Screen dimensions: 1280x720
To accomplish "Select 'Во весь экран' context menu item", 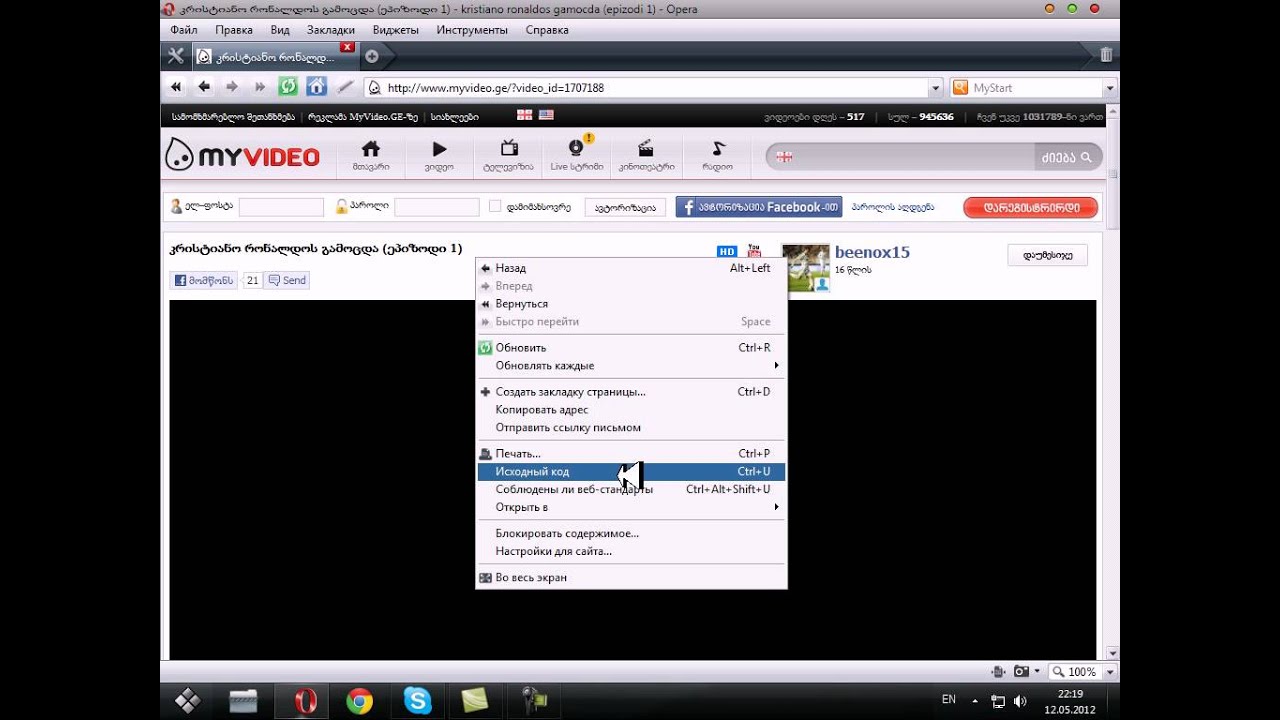I will coord(630,578).
